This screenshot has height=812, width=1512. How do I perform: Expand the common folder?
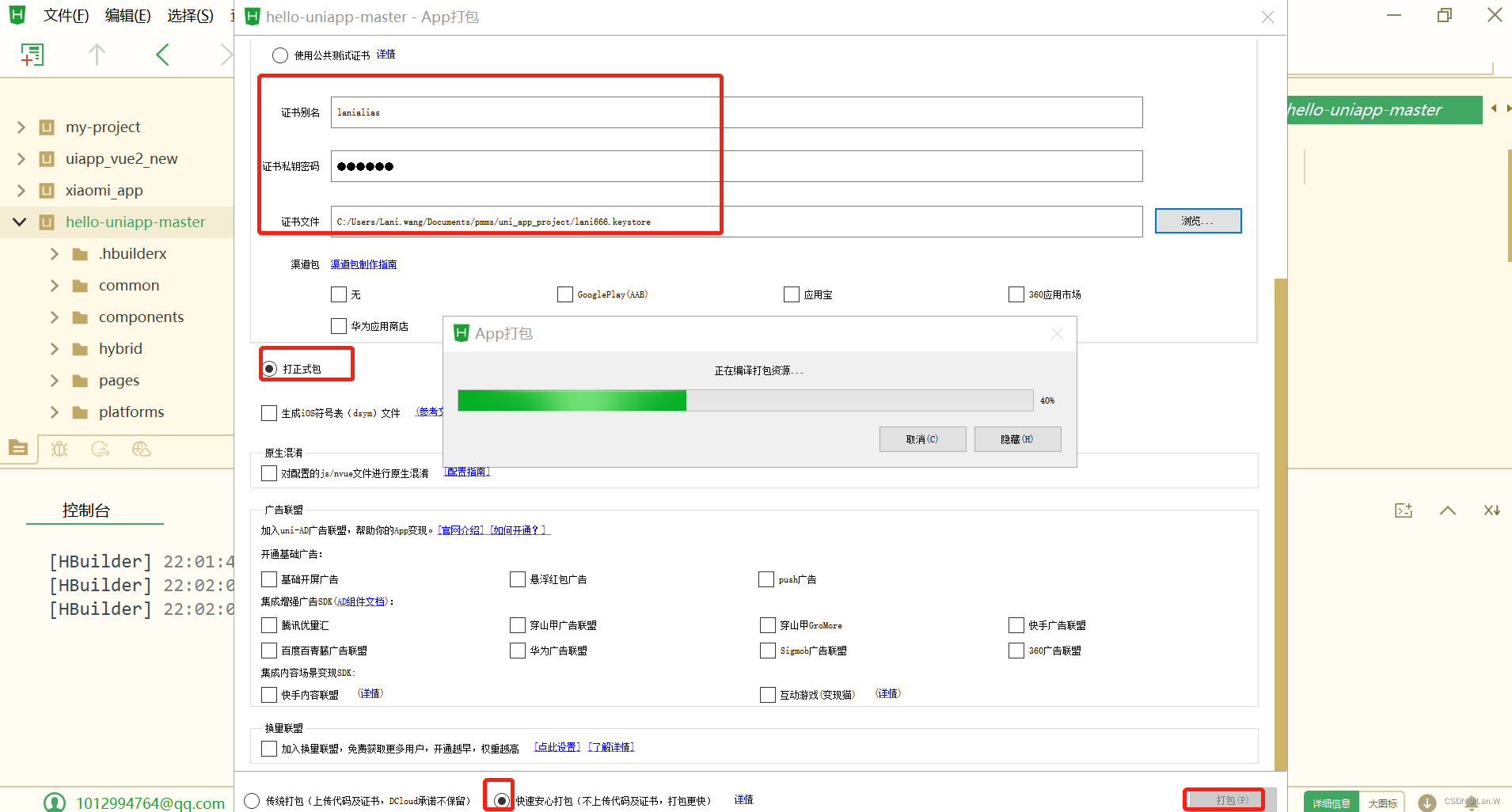tap(55, 286)
